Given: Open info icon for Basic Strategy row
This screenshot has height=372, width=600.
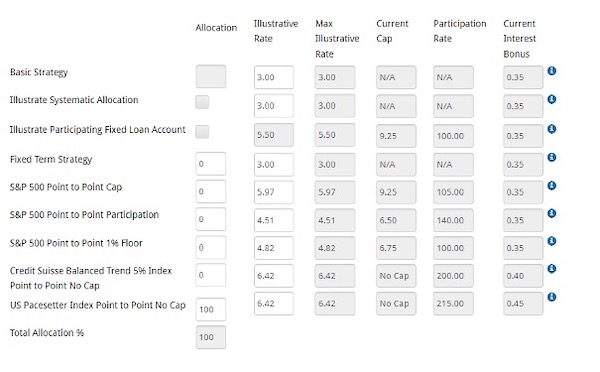Looking at the screenshot, I should pos(551,71).
